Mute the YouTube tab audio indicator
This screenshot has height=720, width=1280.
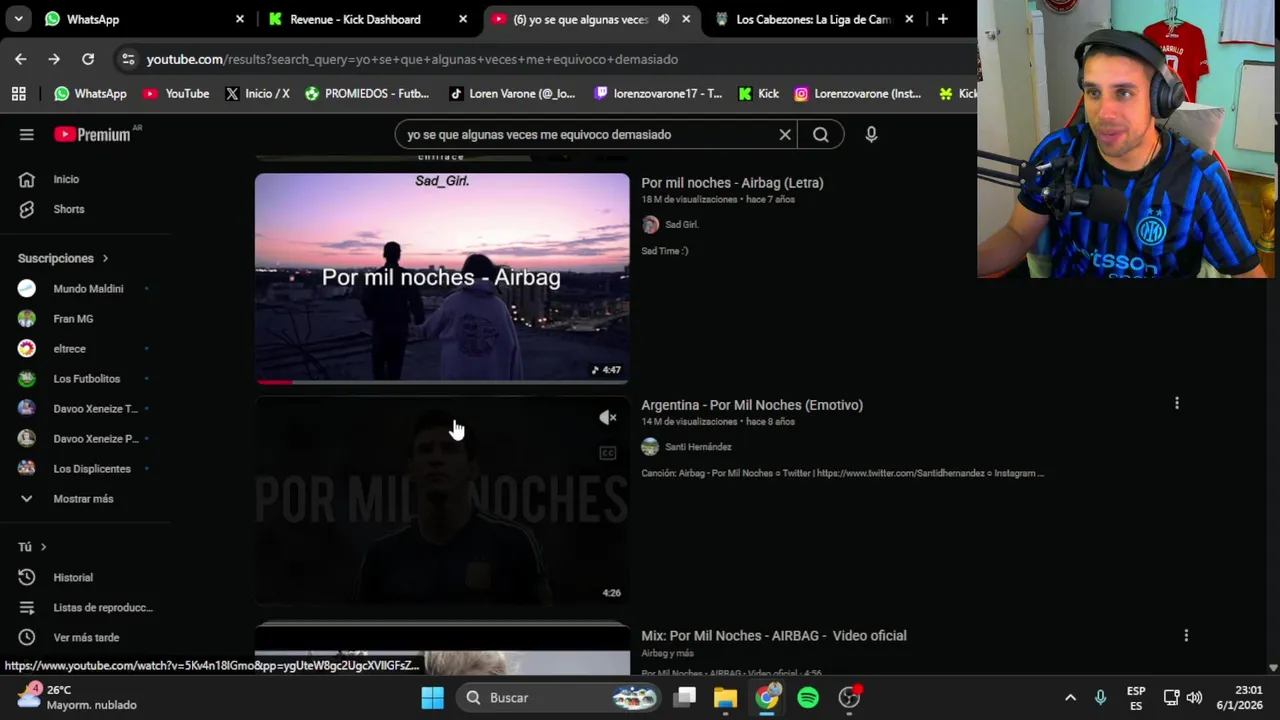click(x=663, y=19)
